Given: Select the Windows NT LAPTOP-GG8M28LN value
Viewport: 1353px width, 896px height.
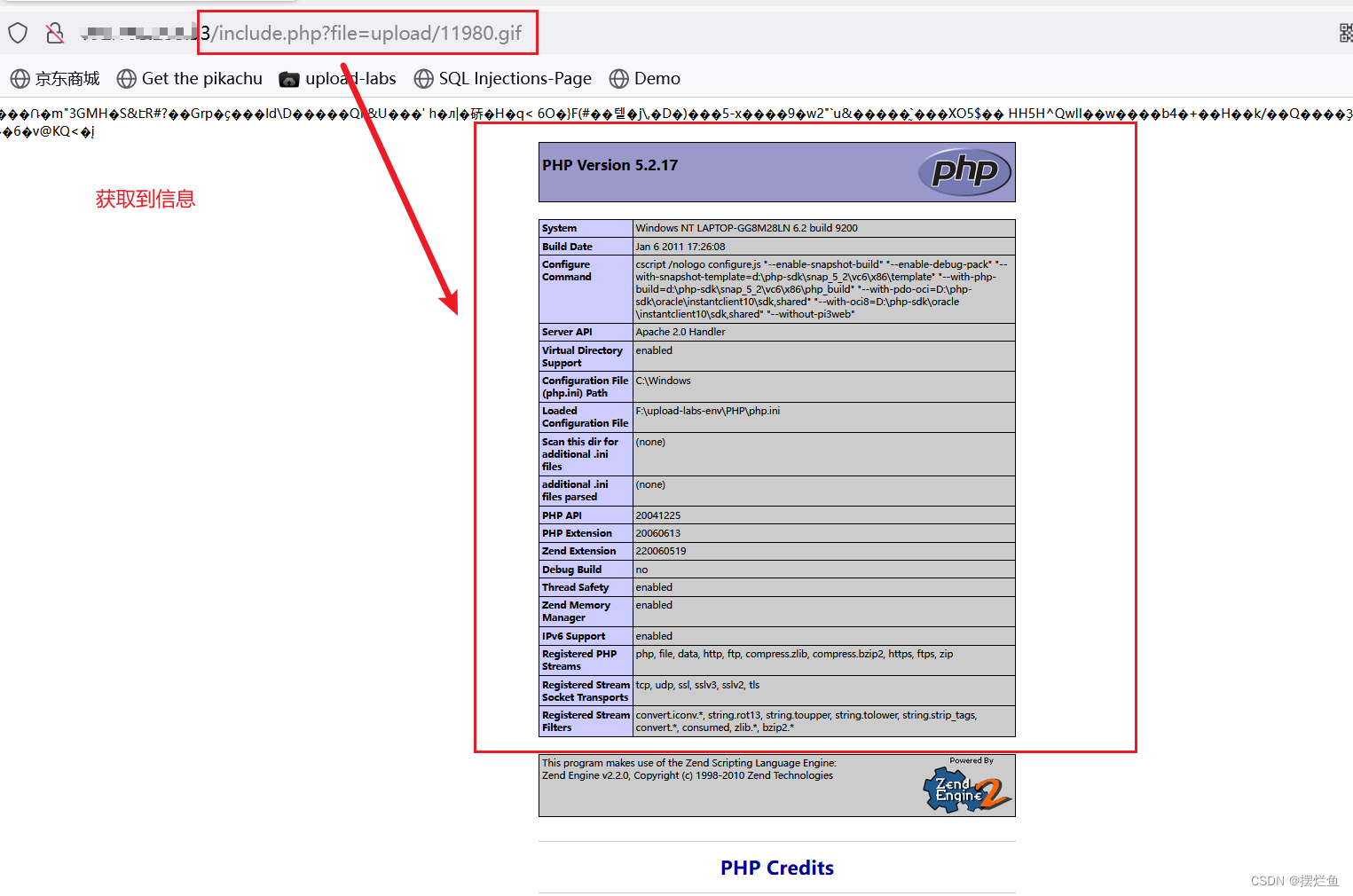Looking at the screenshot, I should pyautogui.click(x=747, y=228).
